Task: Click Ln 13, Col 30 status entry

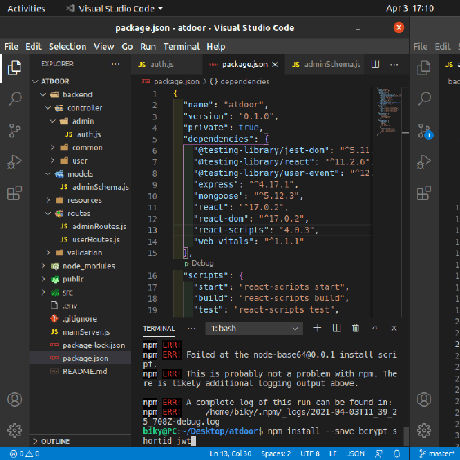Action: [x=230, y=454]
